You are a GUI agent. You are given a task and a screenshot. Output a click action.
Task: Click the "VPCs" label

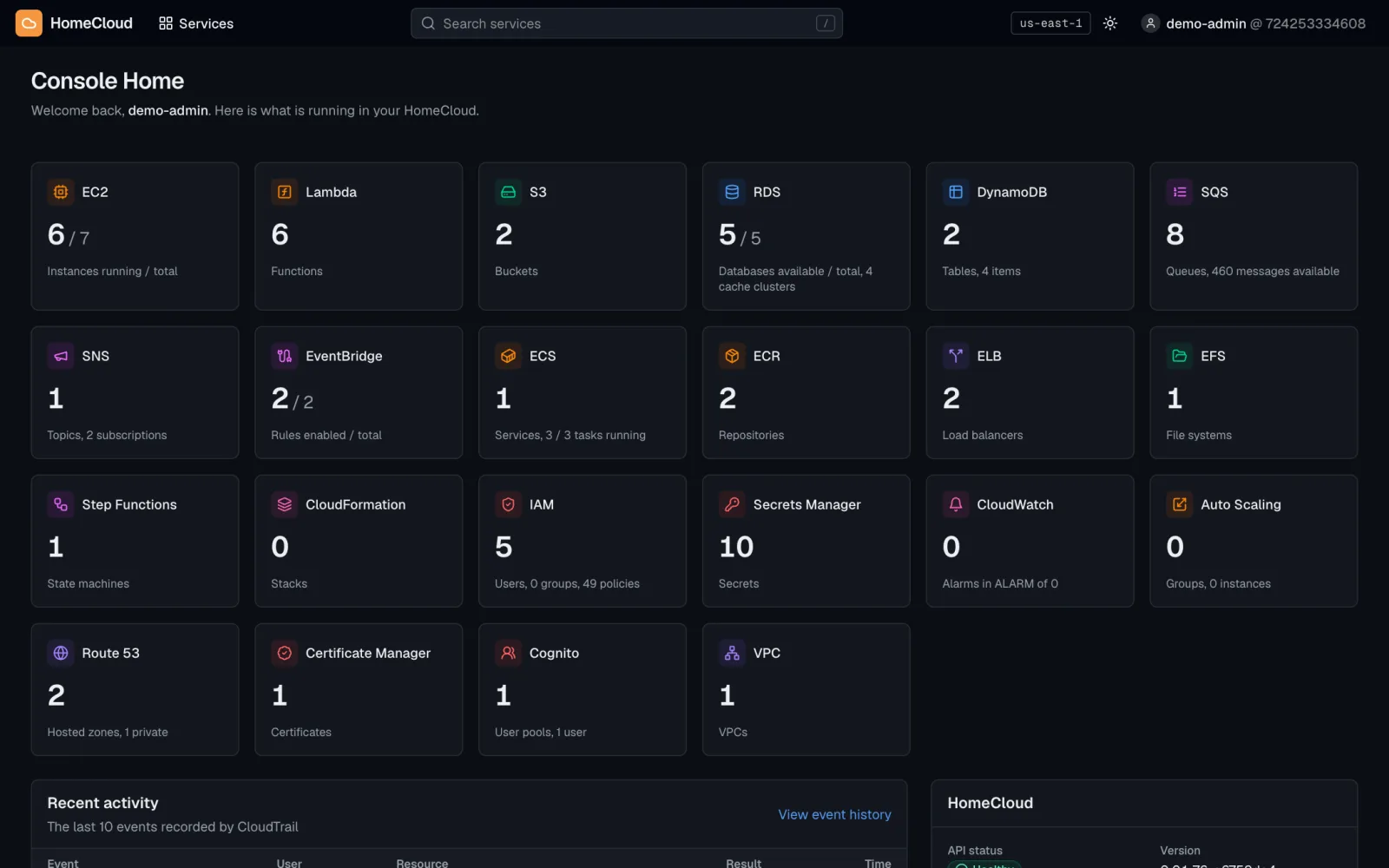(733, 733)
